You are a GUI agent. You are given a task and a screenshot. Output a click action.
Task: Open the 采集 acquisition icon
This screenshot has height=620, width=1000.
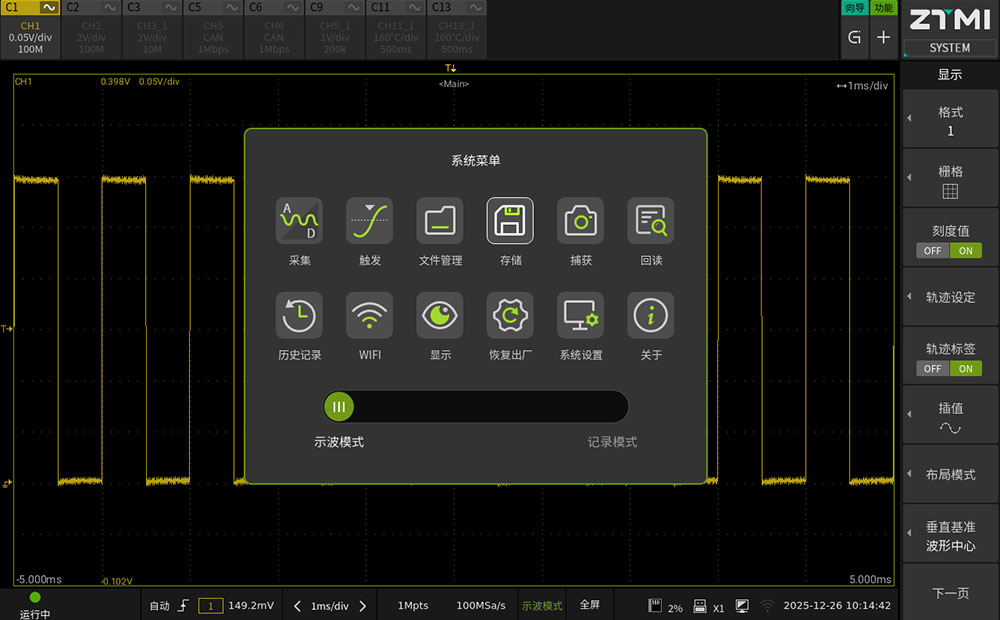299,221
